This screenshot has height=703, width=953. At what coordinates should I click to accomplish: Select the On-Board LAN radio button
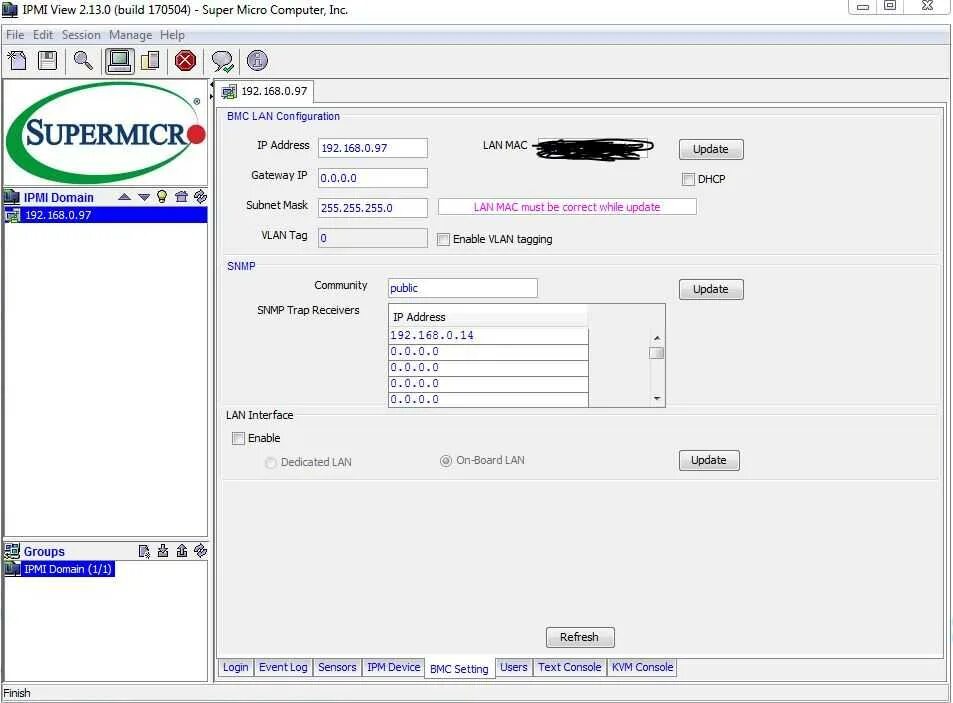(x=446, y=461)
